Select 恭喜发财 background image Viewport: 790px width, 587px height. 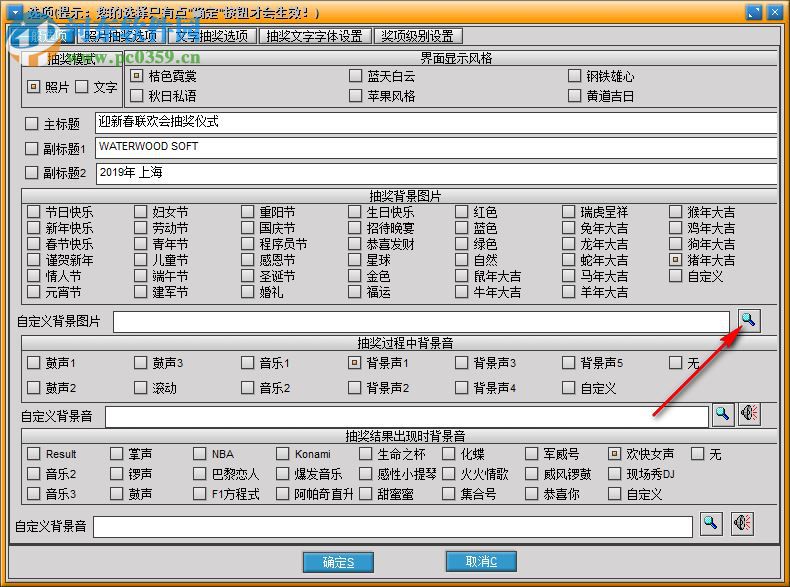tap(355, 243)
